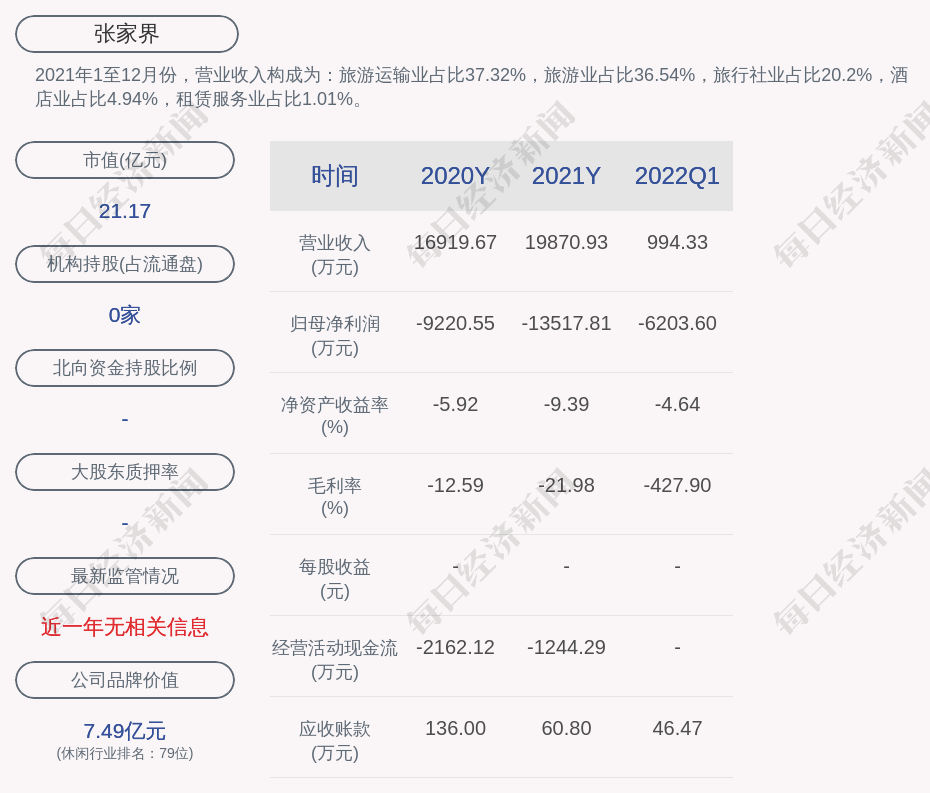Open the 最新监管情况 label pill
Image resolution: width=930 pixels, height=793 pixels.
click(125, 576)
